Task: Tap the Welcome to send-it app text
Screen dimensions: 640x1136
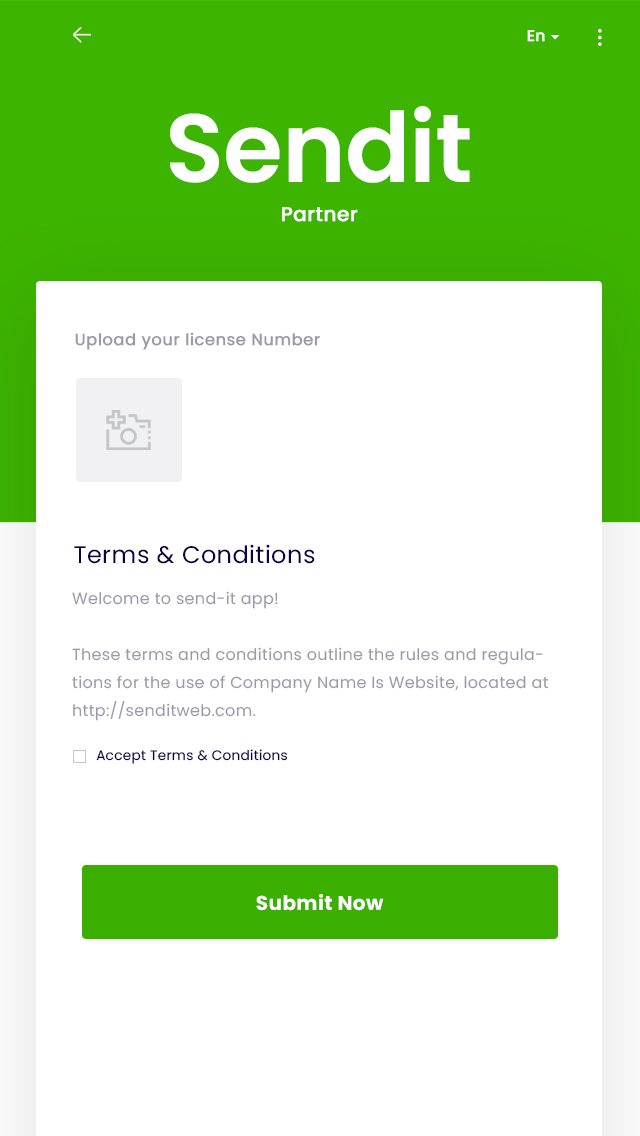Action: (175, 599)
